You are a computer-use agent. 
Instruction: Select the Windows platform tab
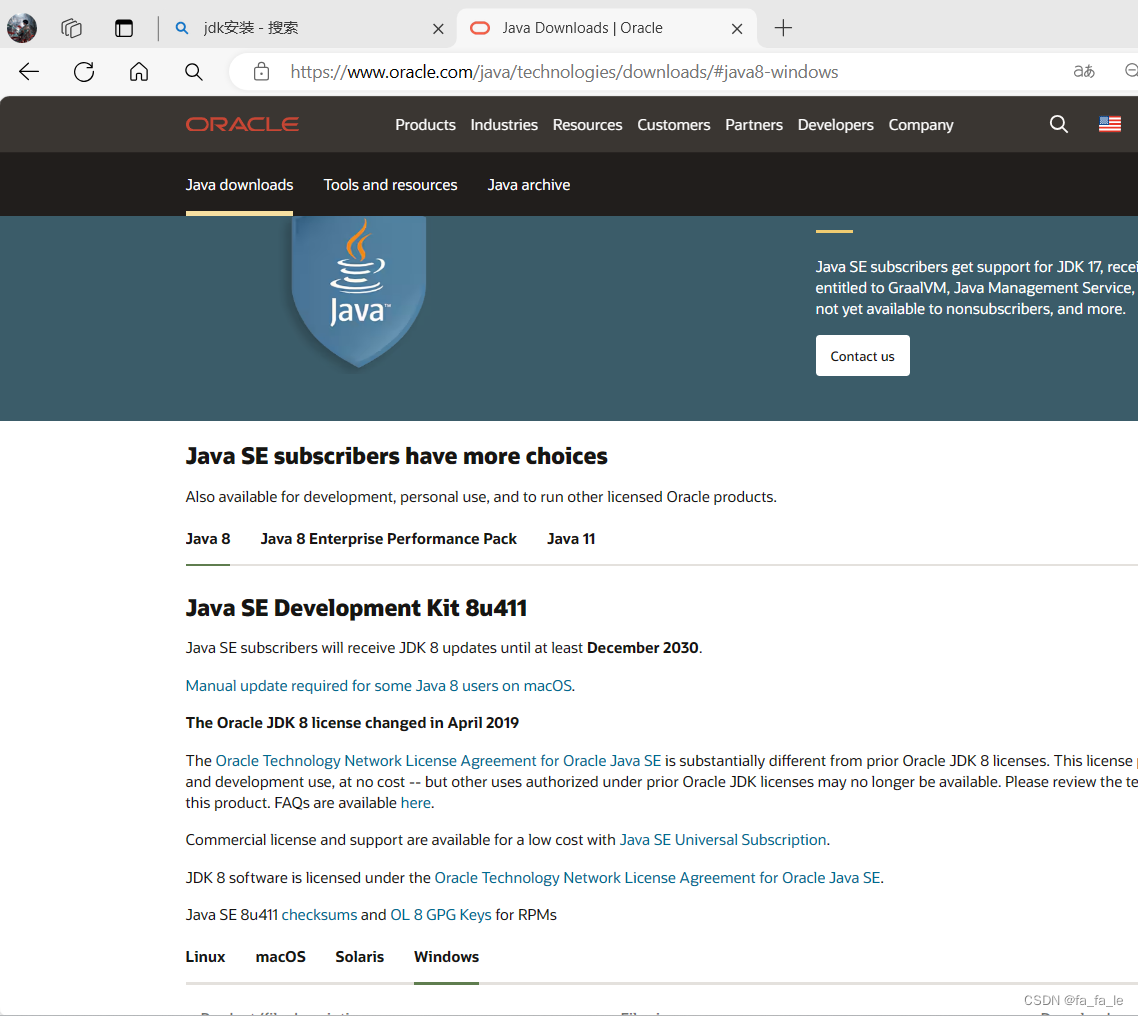[x=446, y=956]
